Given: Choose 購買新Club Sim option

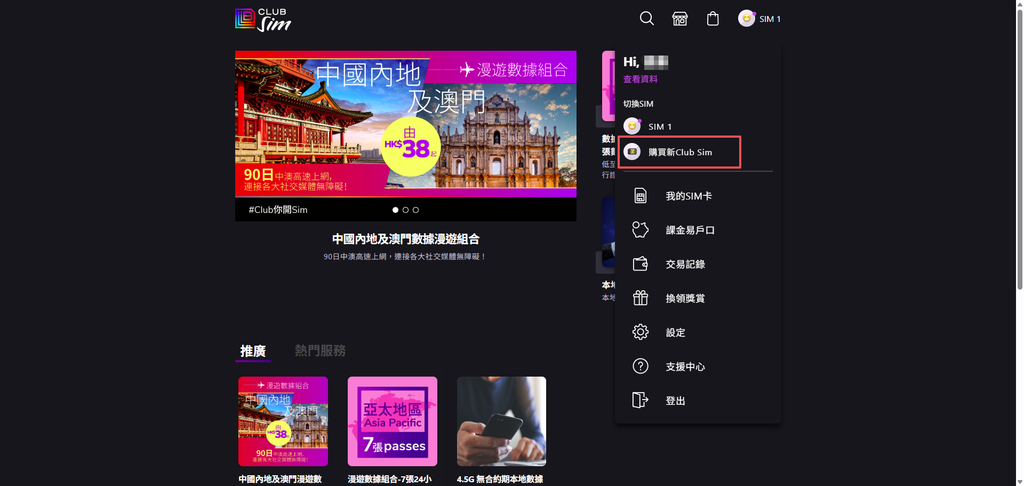Looking at the screenshot, I should click(679, 152).
